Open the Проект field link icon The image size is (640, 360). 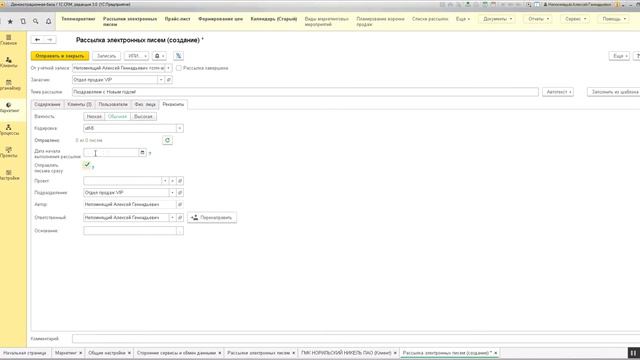click(180, 180)
